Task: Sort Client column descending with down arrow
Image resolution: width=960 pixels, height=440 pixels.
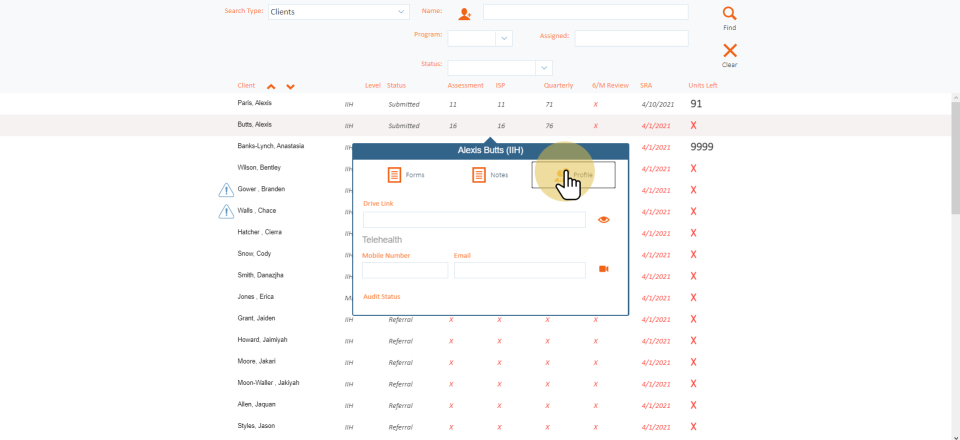Action: [x=290, y=87]
